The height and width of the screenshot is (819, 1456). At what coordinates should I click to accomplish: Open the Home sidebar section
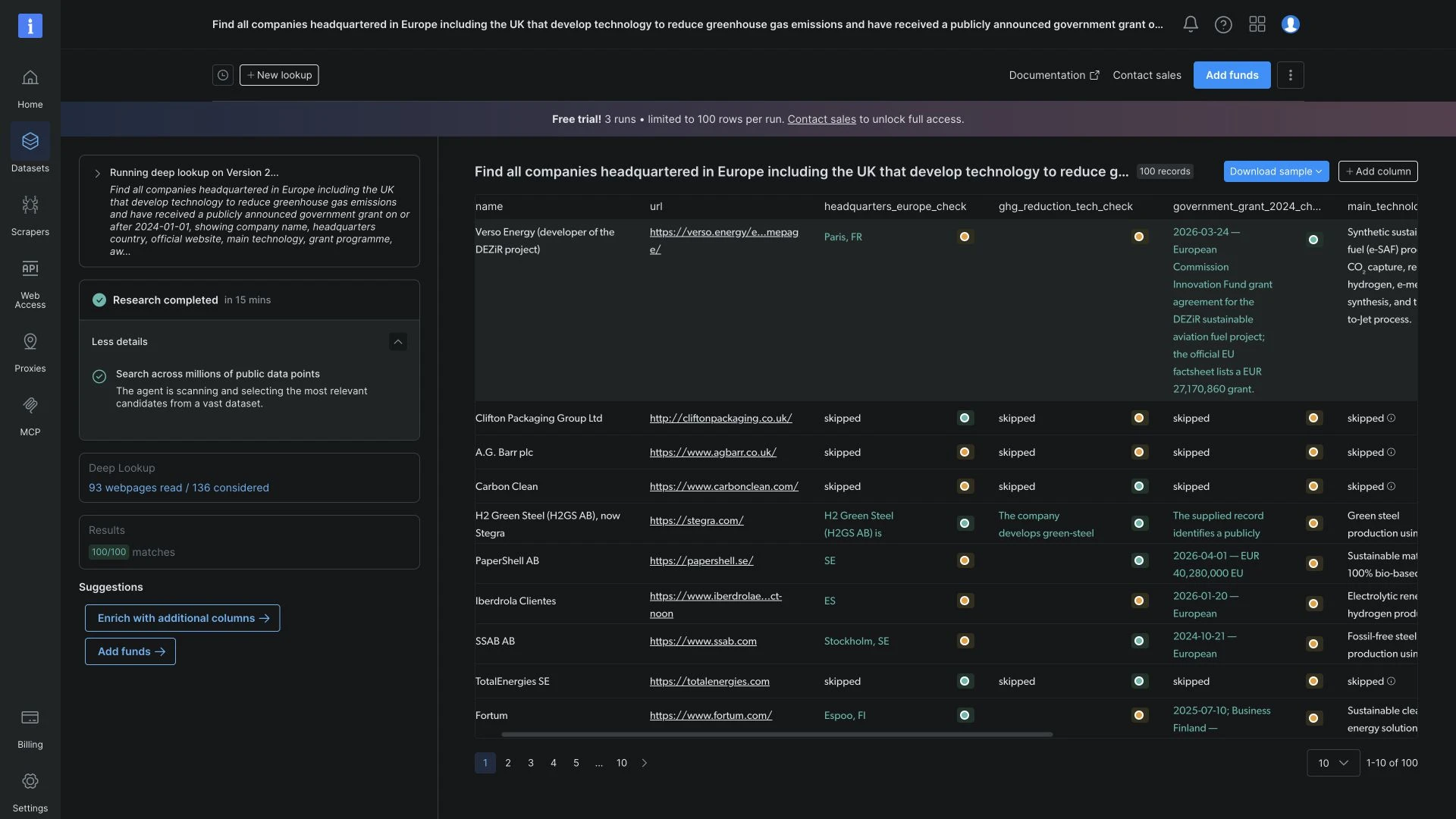pos(30,89)
